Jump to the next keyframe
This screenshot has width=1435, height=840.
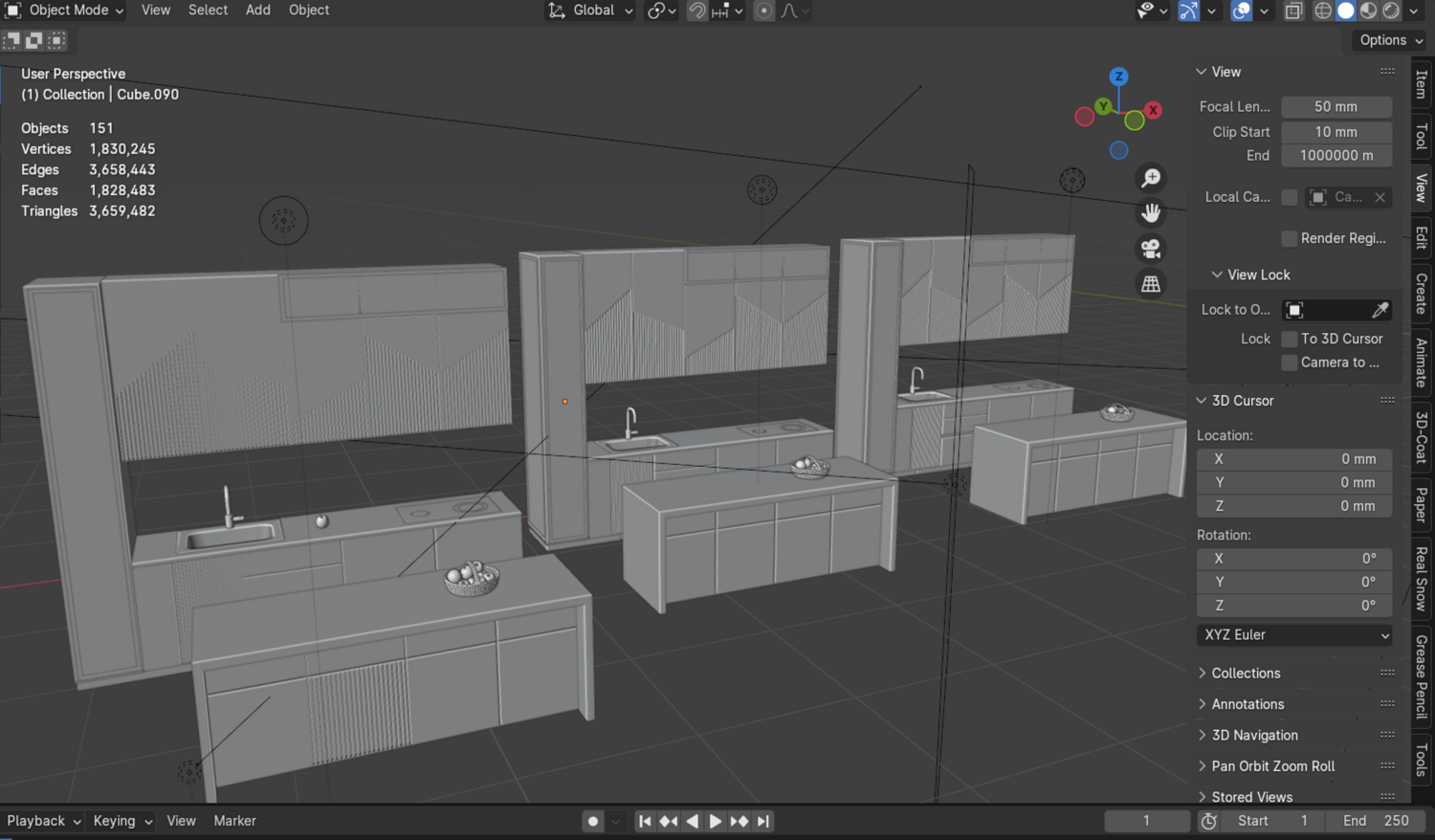(739, 821)
